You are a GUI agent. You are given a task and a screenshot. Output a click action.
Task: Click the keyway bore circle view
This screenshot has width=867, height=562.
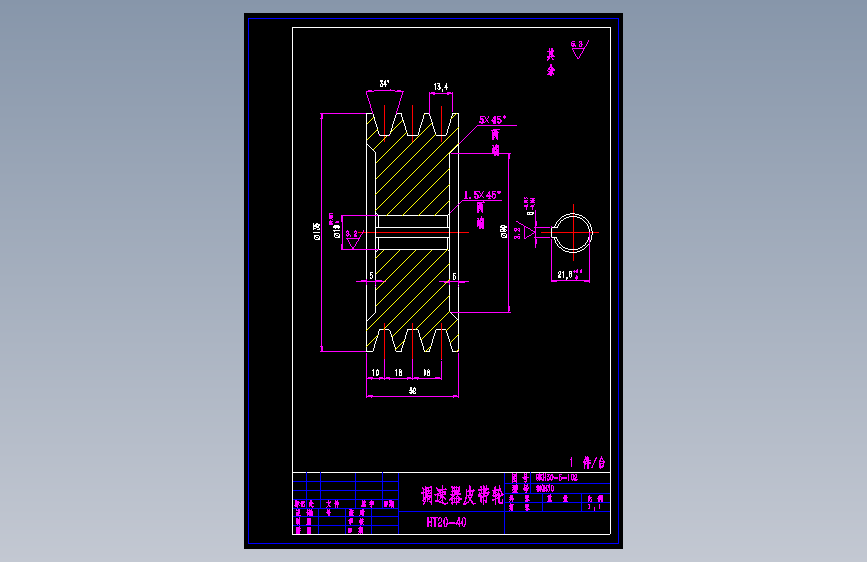(x=573, y=233)
